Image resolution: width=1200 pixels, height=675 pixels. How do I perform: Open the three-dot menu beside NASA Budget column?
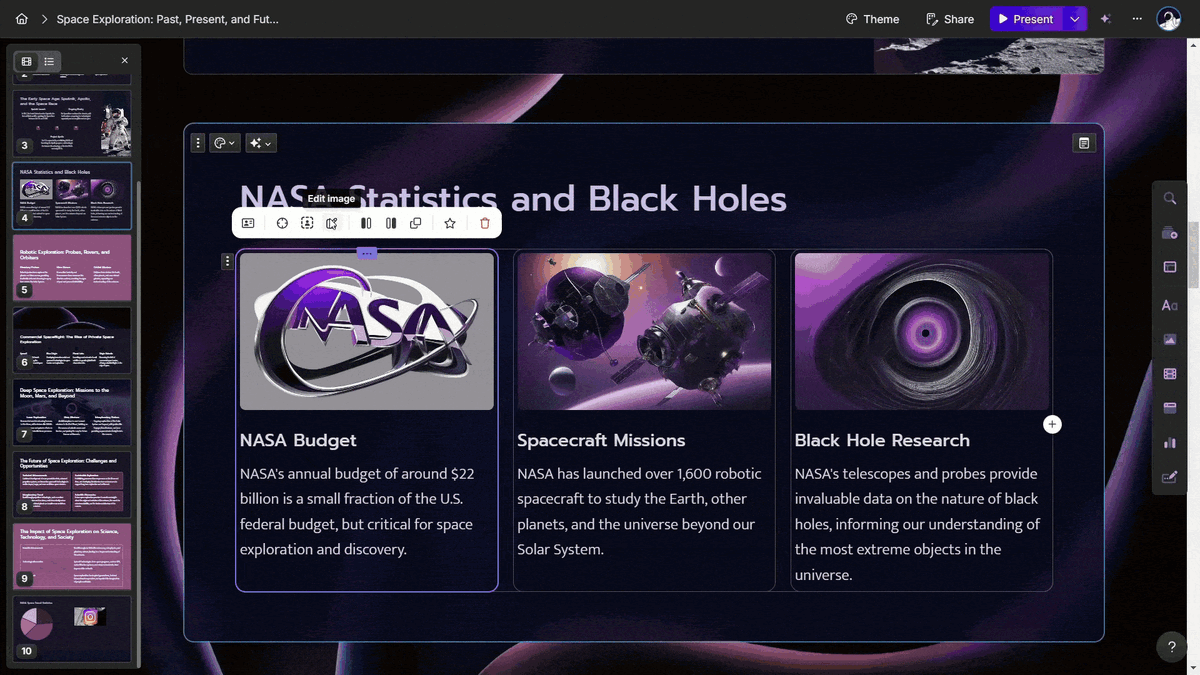click(227, 261)
